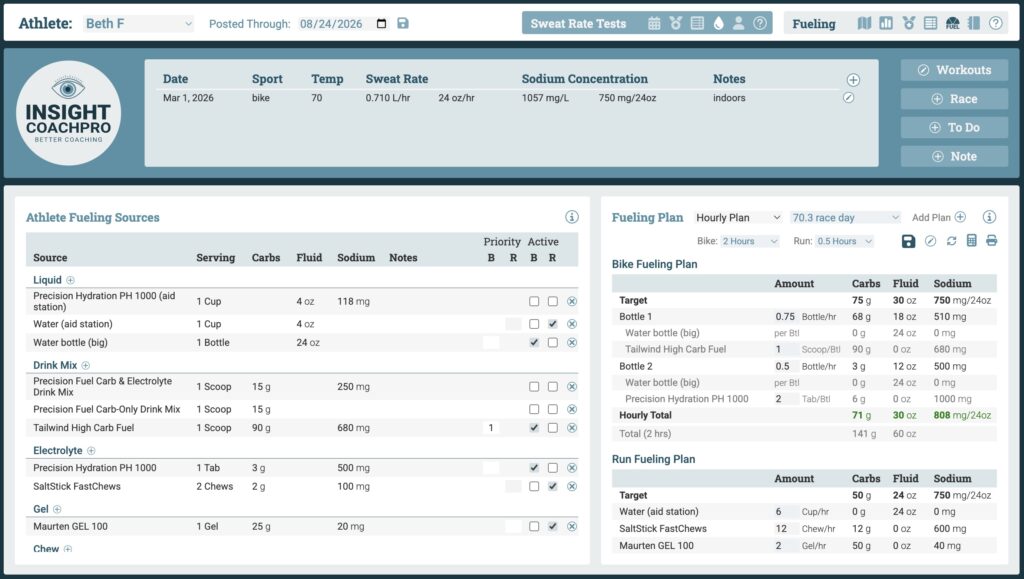Add a new Liquid source
The height and width of the screenshot is (579, 1024).
tap(71, 280)
